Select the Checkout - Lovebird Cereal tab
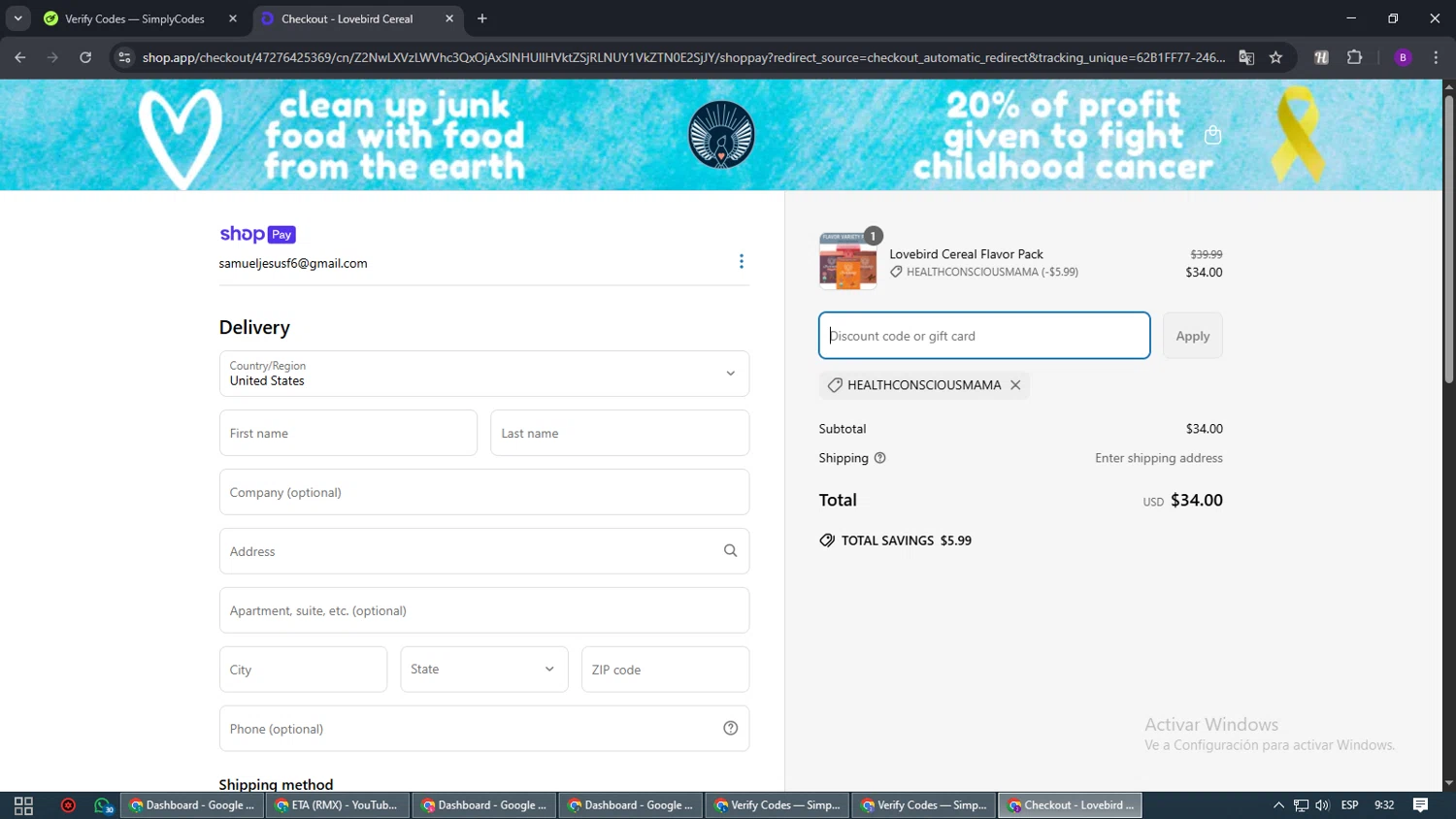This screenshot has height=819, width=1456. (x=347, y=18)
